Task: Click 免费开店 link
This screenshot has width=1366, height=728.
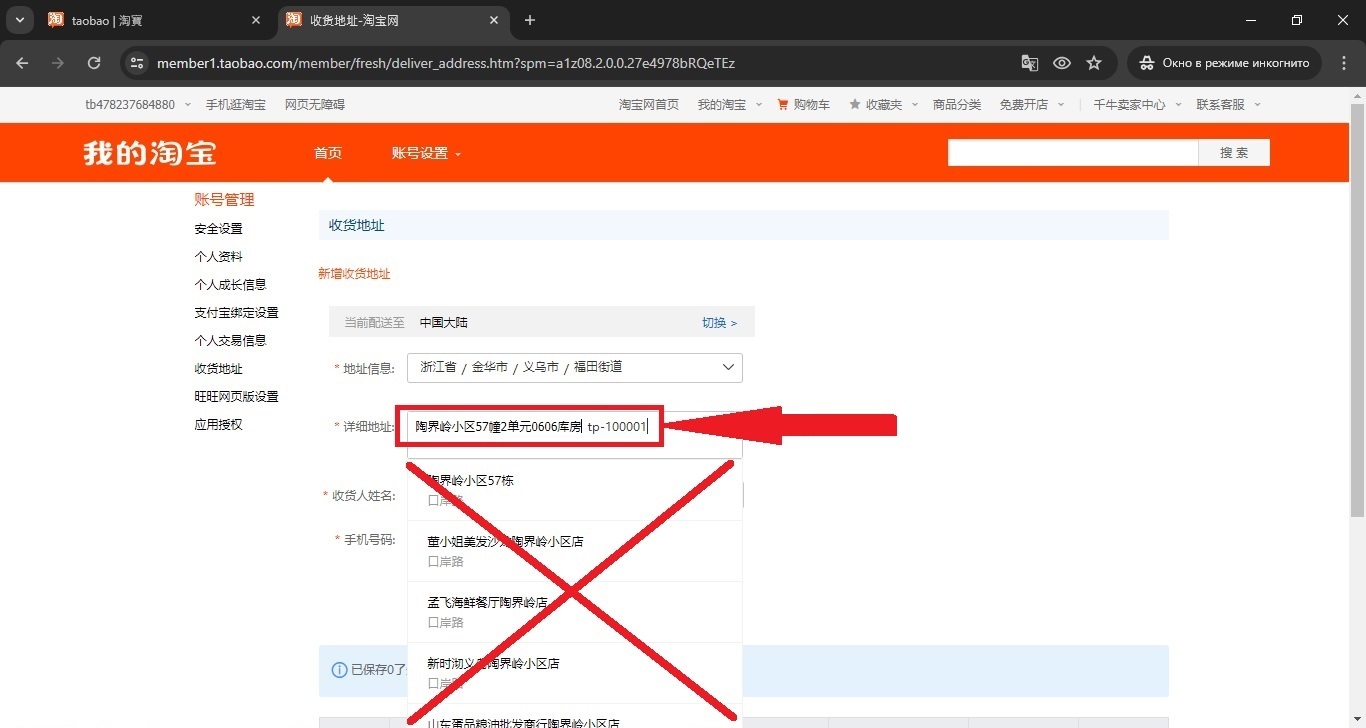Action: 1024,104
